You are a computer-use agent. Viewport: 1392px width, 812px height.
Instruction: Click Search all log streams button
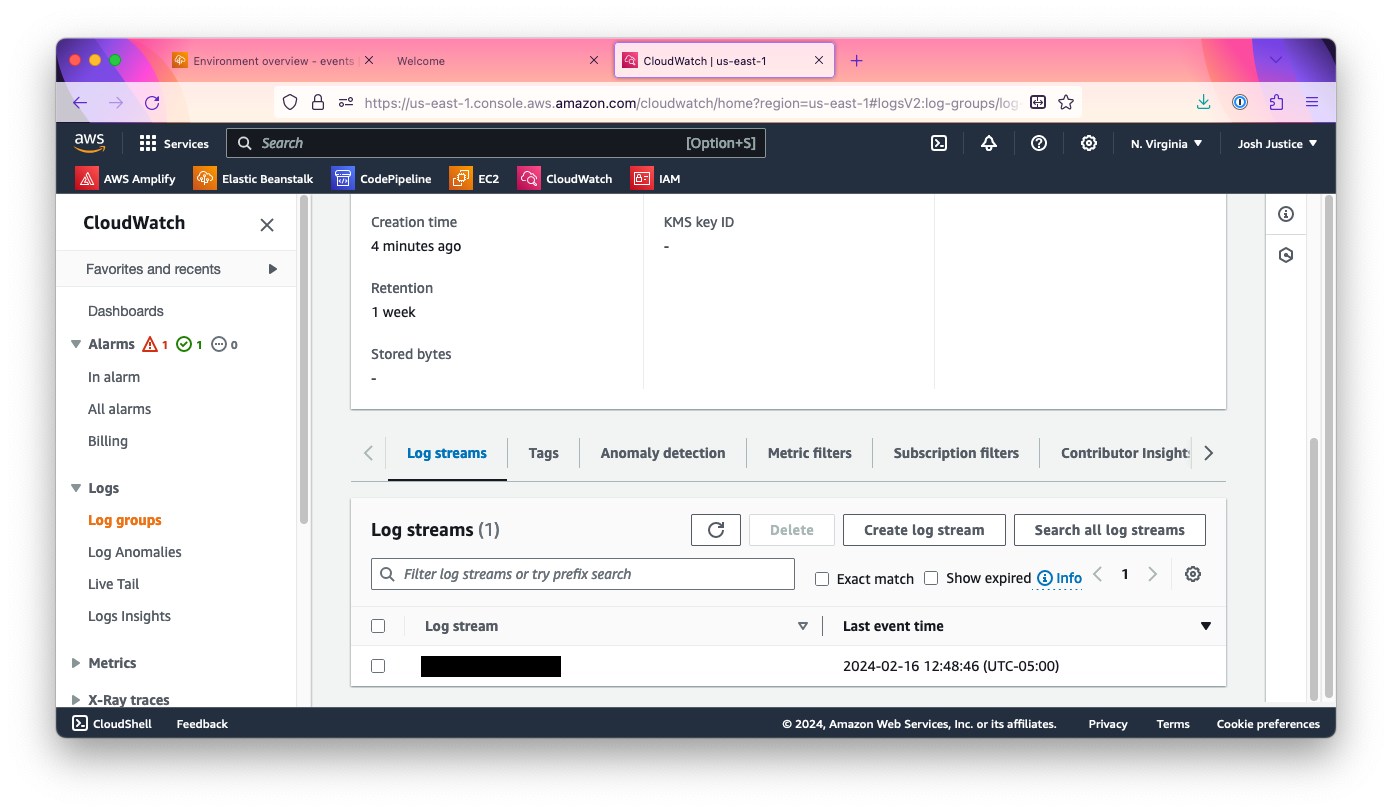1110,530
